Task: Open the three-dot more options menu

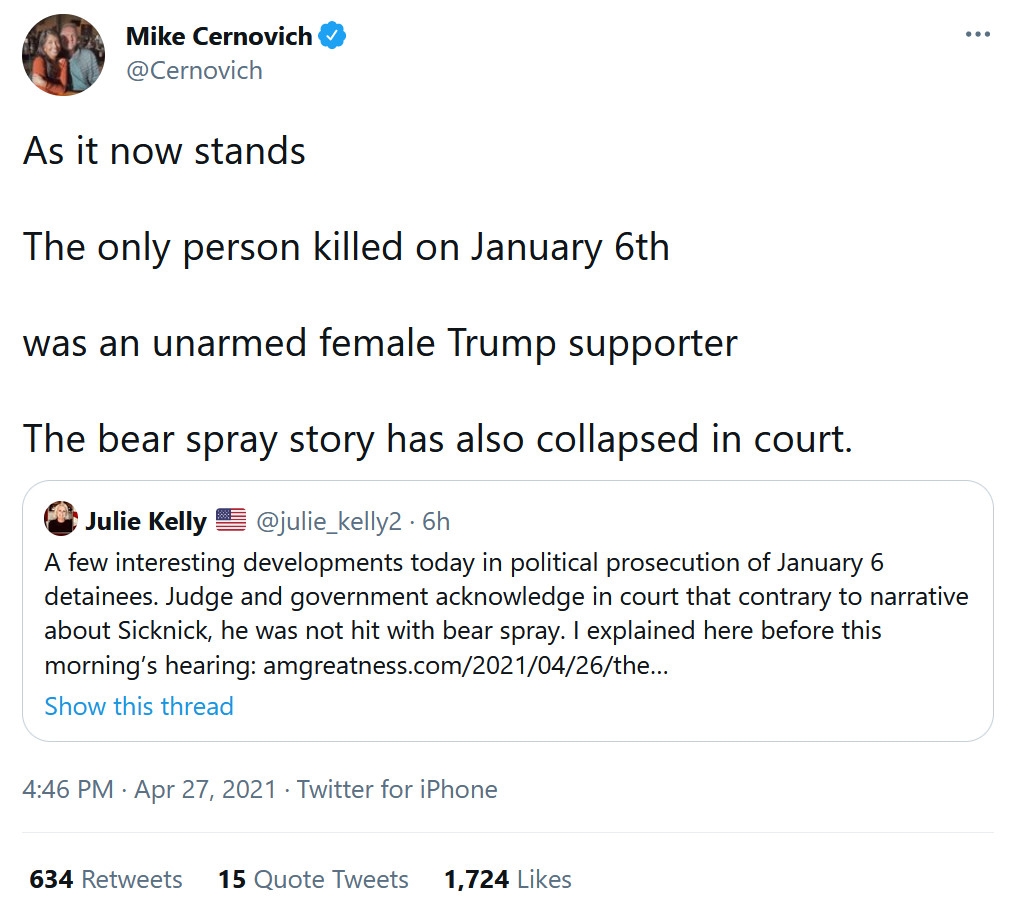Action: click(977, 35)
